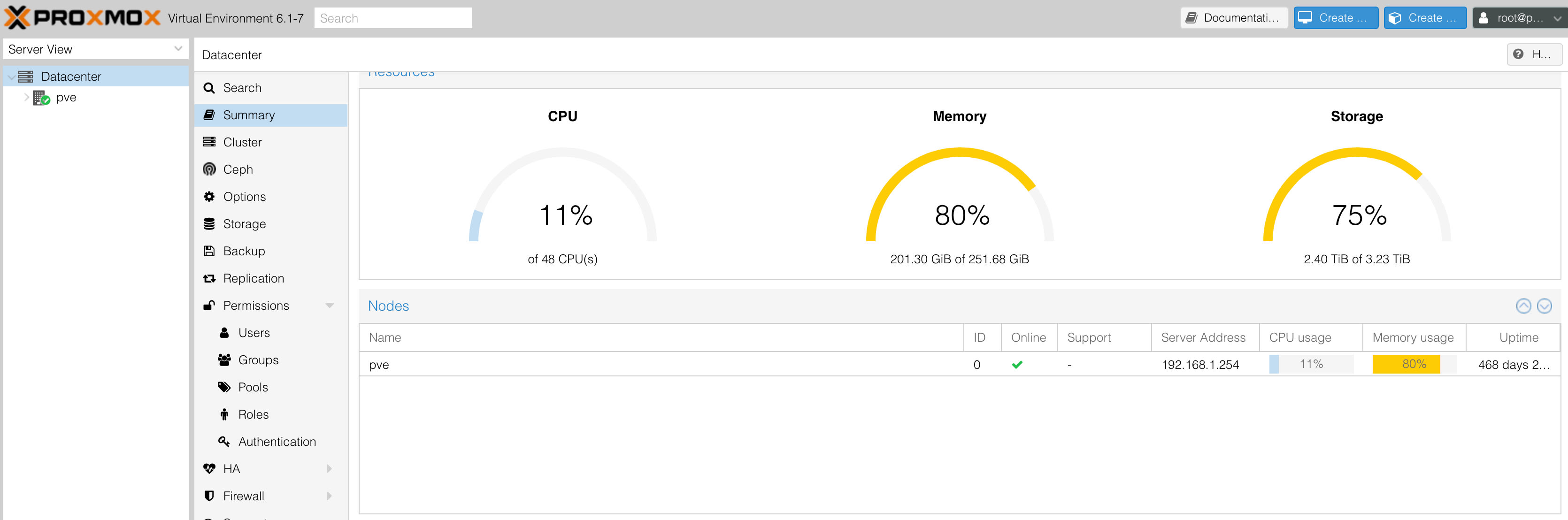
Task: Sort by the Server Address column header
Action: [x=1205, y=337]
